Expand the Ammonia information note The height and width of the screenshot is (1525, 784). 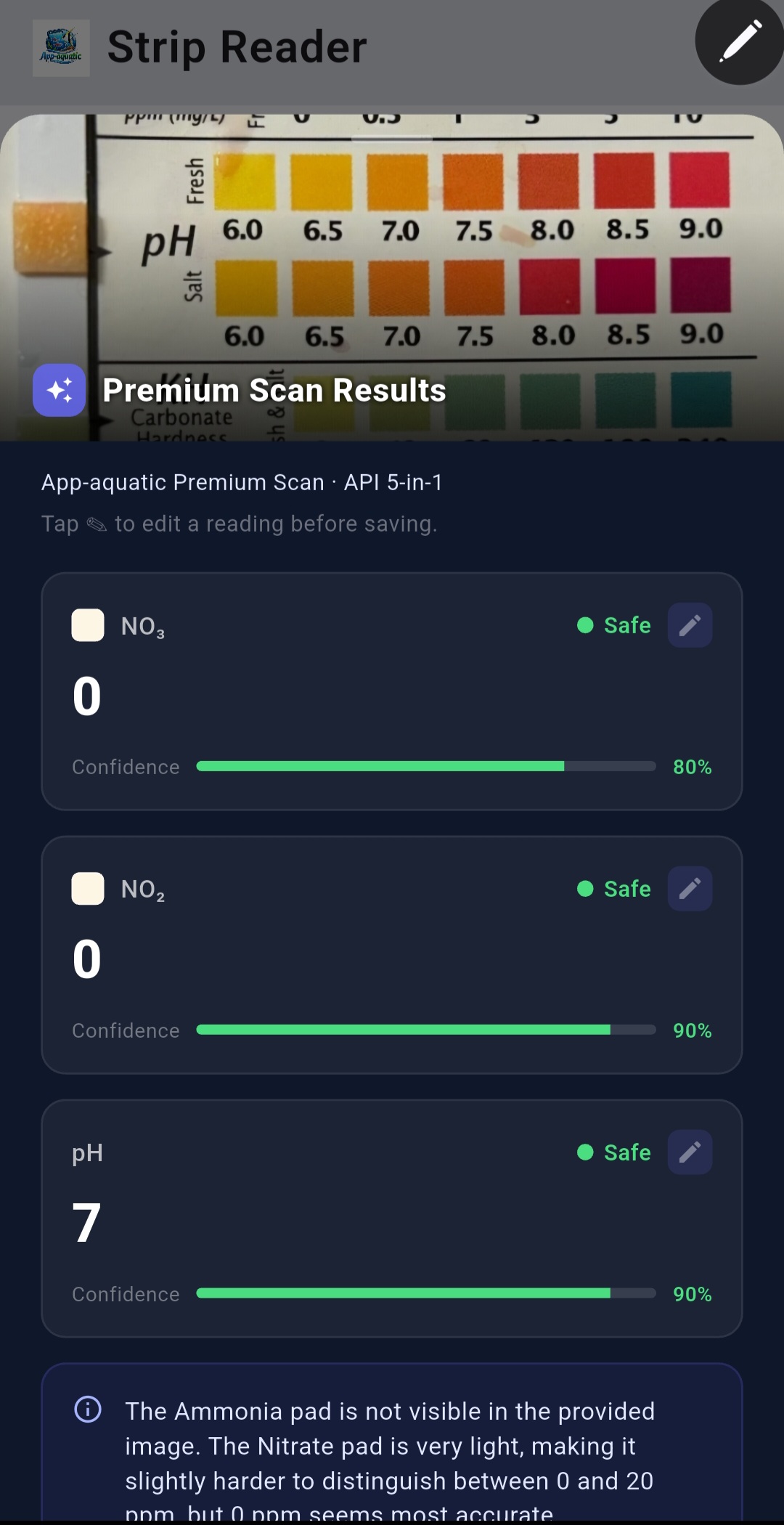(x=392, y=1445)
